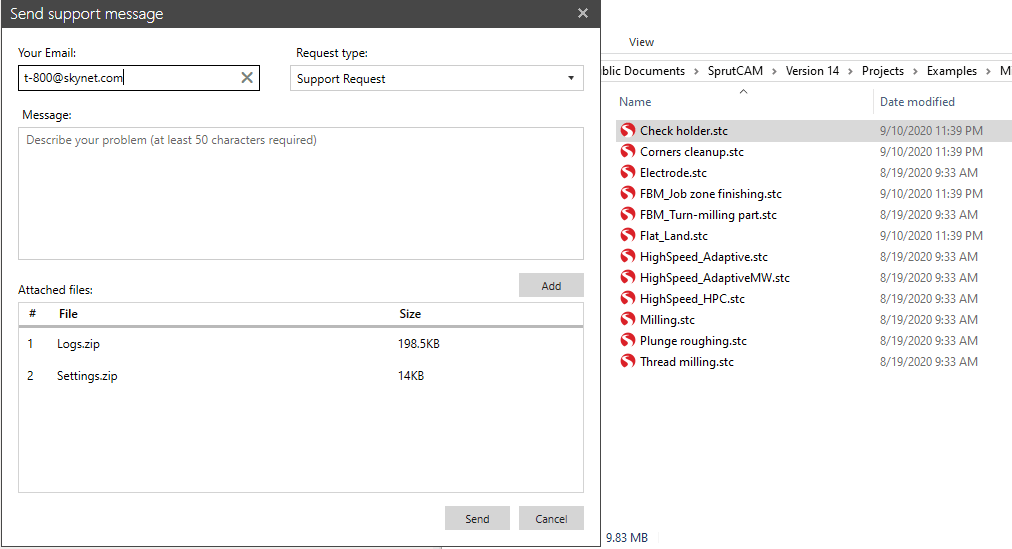Select file name Plunge roughing.stc
The width and height of the screenshot is (1012, 549).
[693, 340]
